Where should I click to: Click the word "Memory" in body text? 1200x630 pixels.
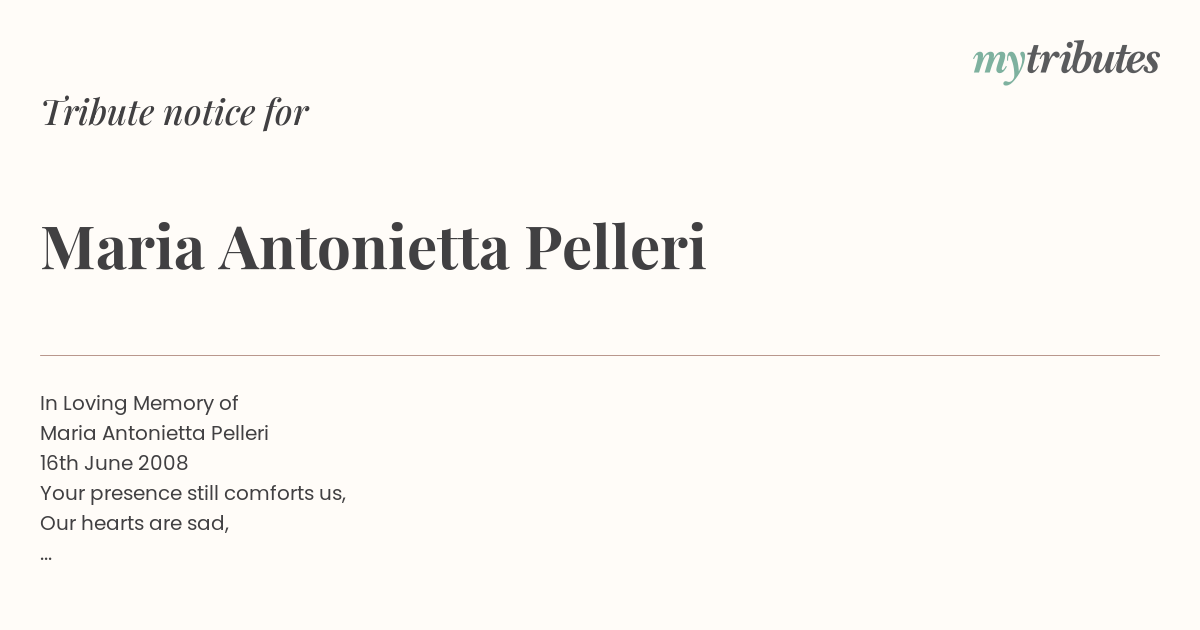point(173,404)
